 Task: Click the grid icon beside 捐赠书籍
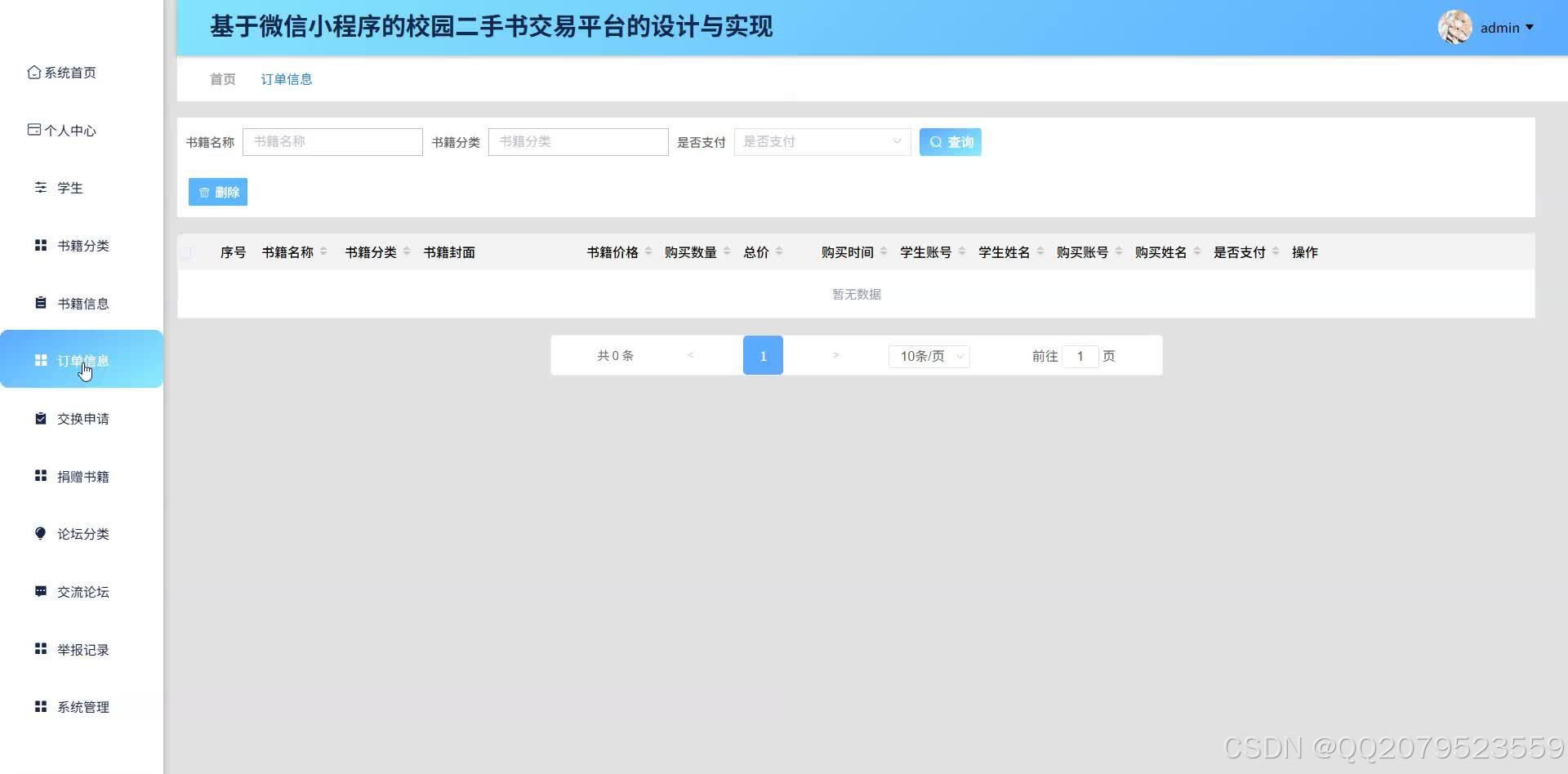(41, 476)
